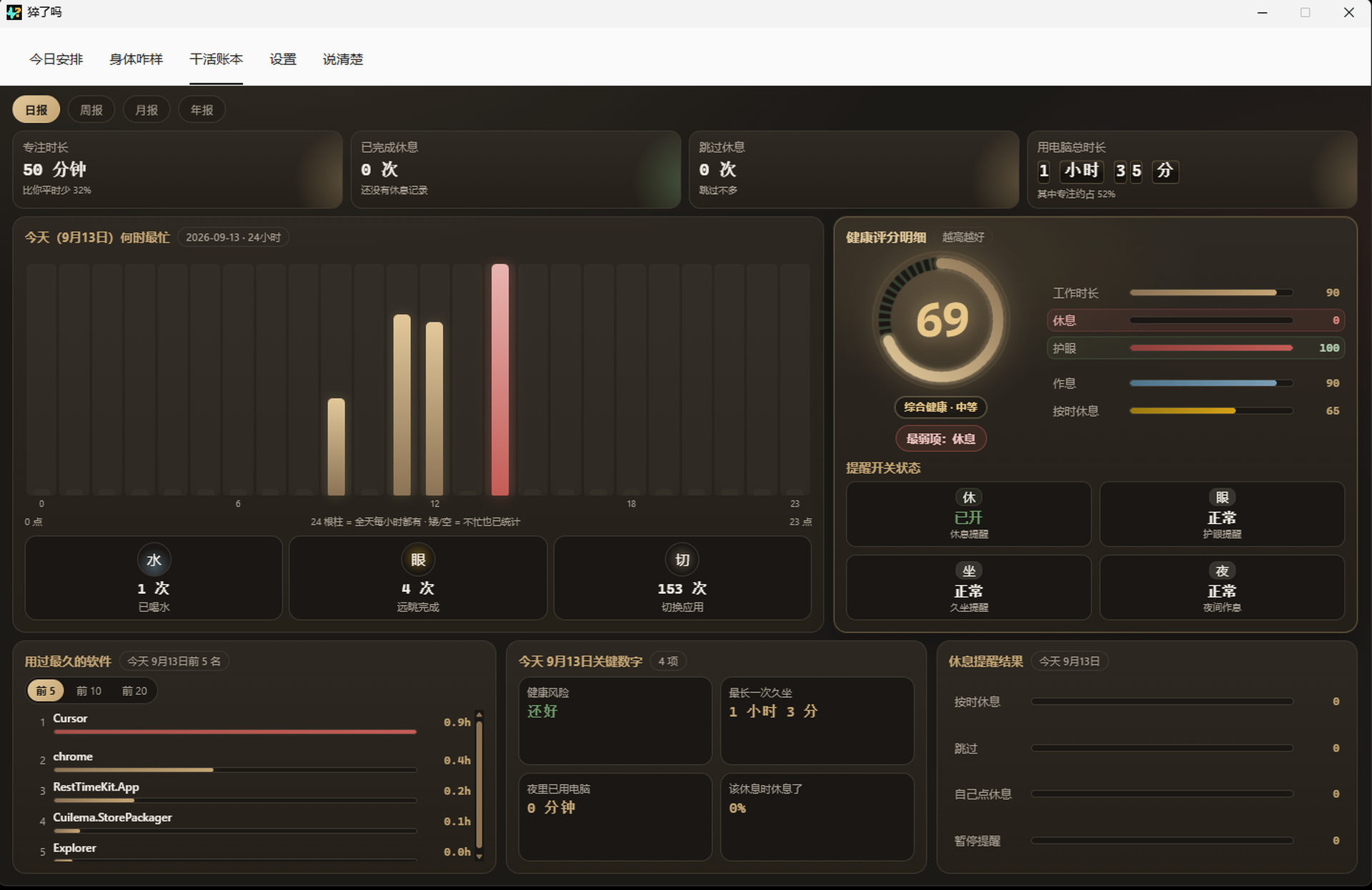The height and width of the screenshot is (890, 1372).
Task: Click the scroll-down arrow of app list
Action: pos(479,856)
